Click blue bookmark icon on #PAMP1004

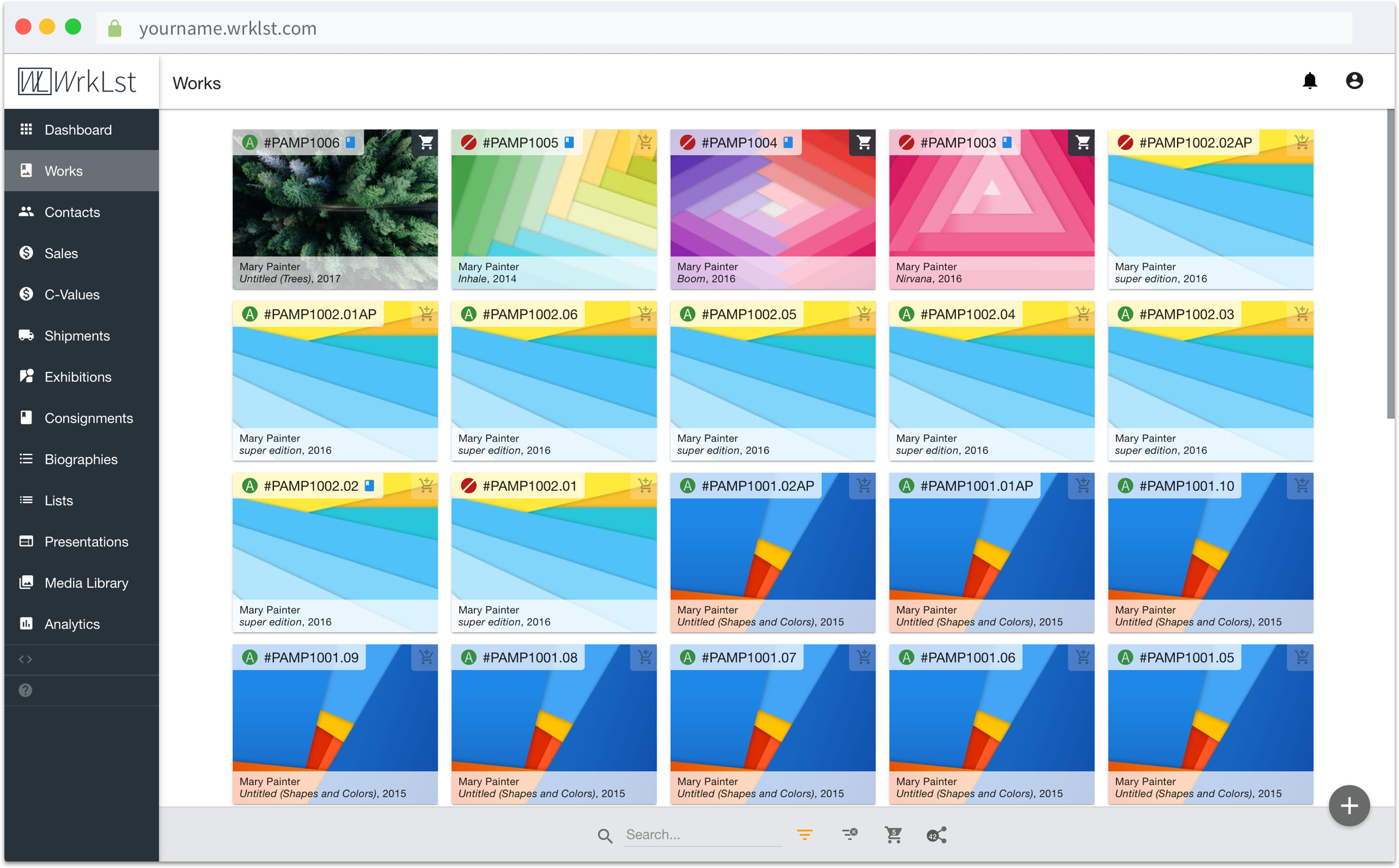[x=788, y=142]
